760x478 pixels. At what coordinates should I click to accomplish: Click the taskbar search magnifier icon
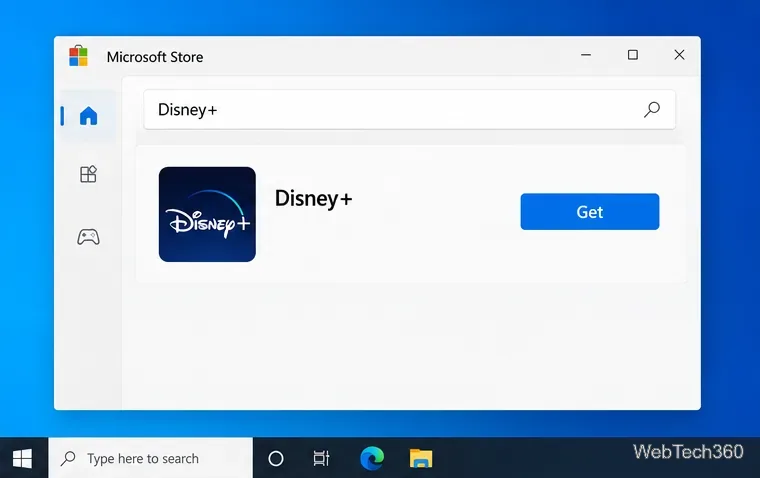click(68, 458)
